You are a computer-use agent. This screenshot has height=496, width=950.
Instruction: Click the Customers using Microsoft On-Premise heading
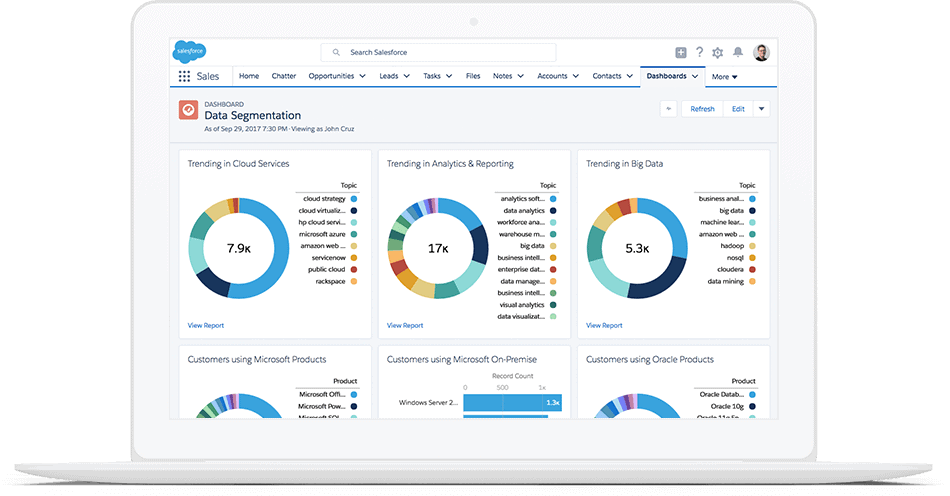(x=462, y=360)
